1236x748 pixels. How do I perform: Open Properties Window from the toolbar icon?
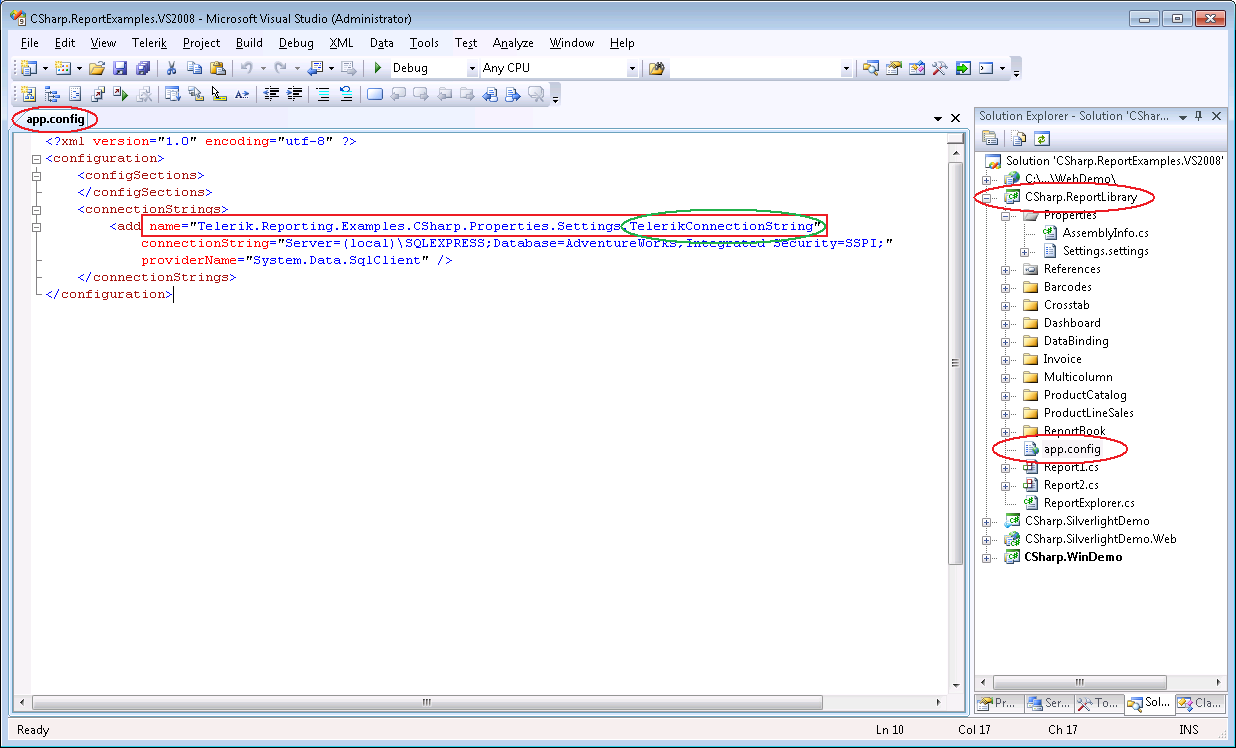894,68
